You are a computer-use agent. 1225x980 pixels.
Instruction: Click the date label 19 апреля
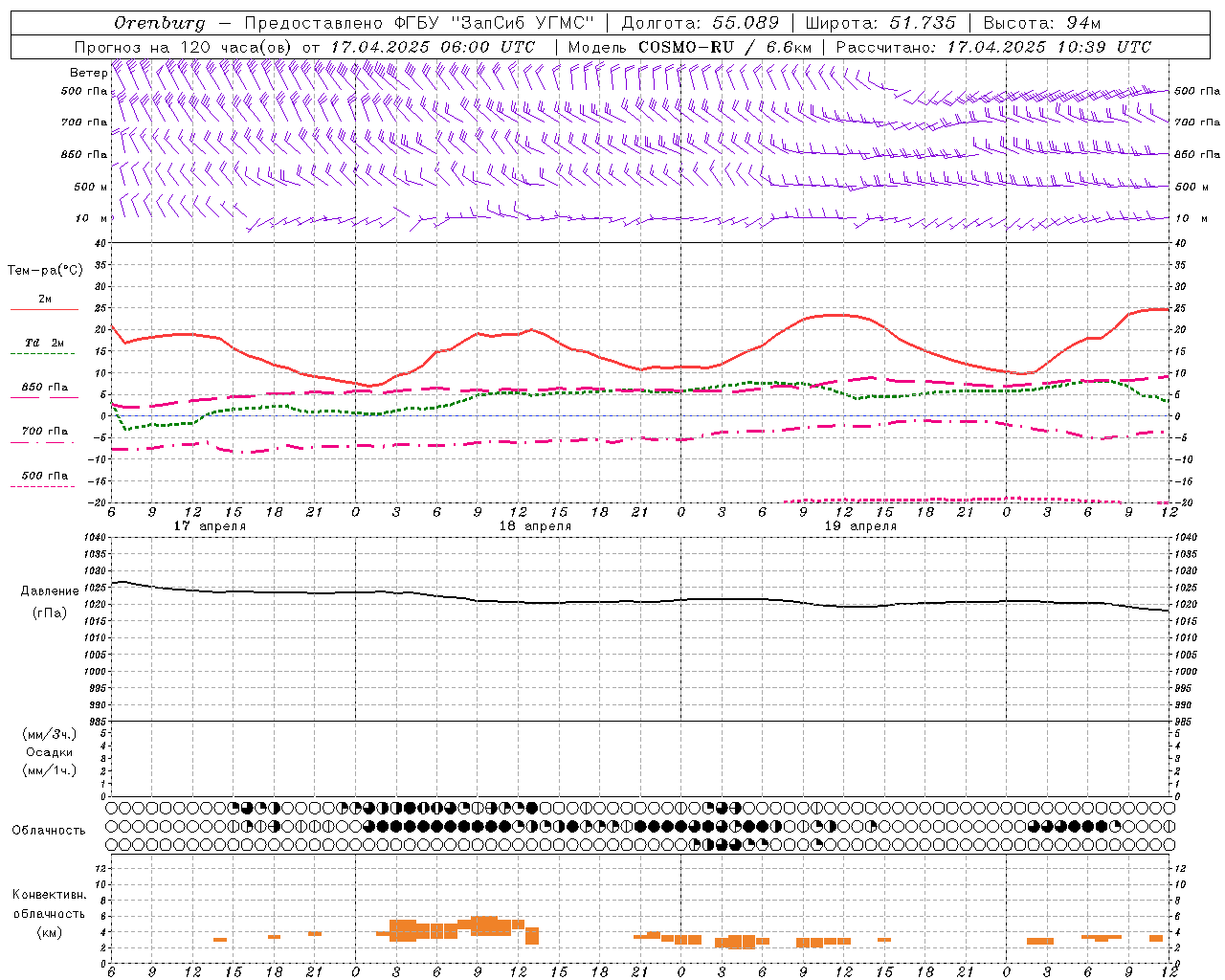click(860, 526)
